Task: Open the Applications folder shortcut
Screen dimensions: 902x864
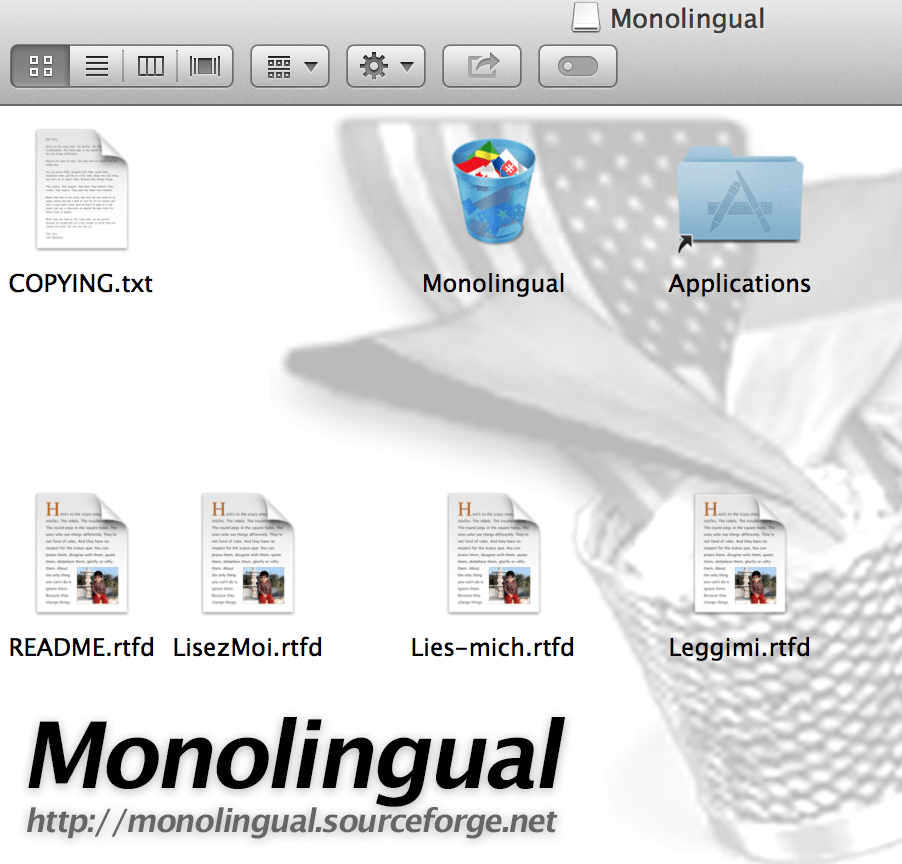Action: click(x=739, y=194)
